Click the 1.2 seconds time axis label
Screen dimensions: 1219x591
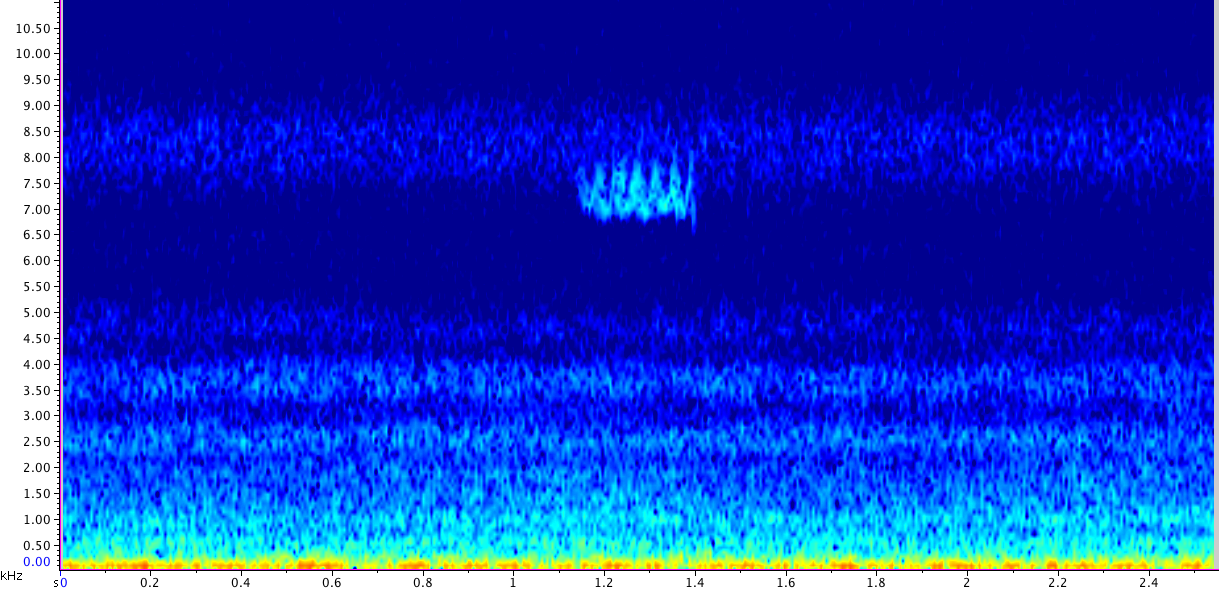click(604, 582)
